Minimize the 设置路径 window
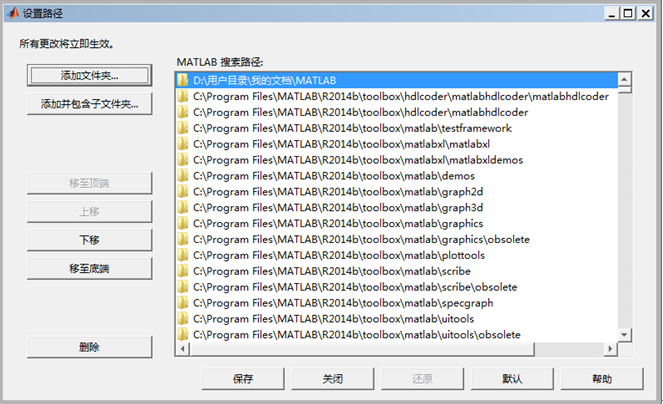The width and height of the screenshot is (663, 404). 612,14
